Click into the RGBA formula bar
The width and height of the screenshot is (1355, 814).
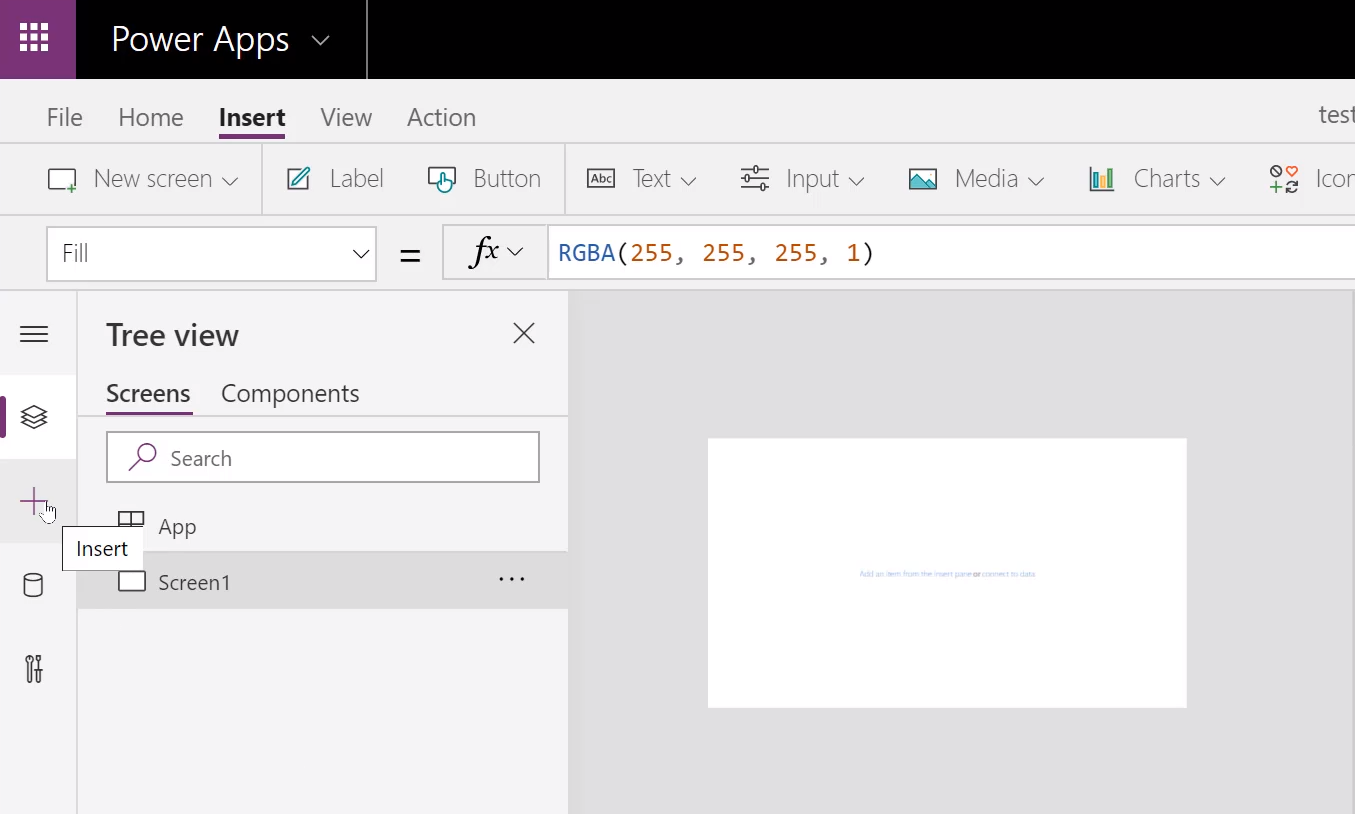point(950,253)
